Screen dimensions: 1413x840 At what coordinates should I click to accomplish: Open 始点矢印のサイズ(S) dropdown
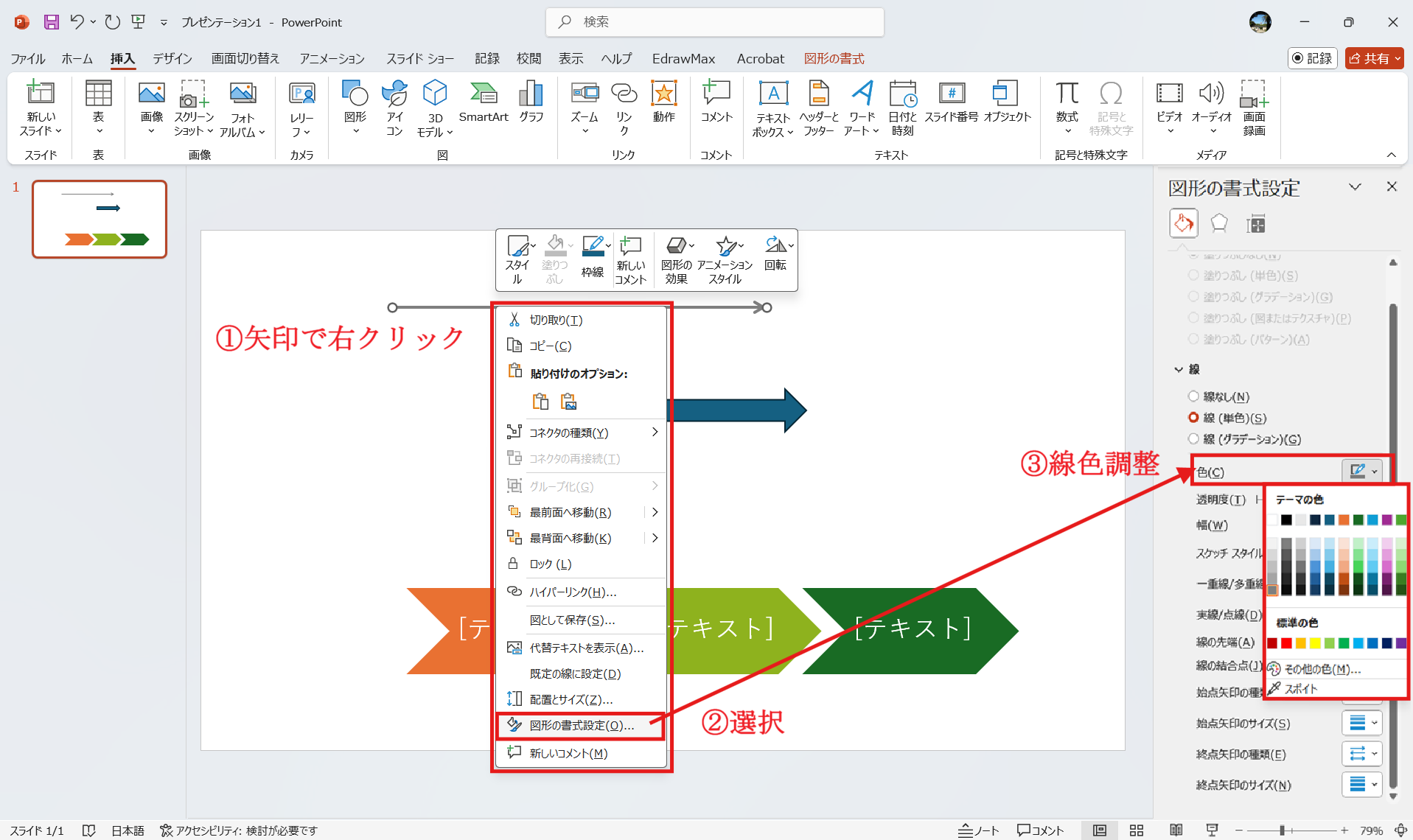click(x=1362, y=724)
